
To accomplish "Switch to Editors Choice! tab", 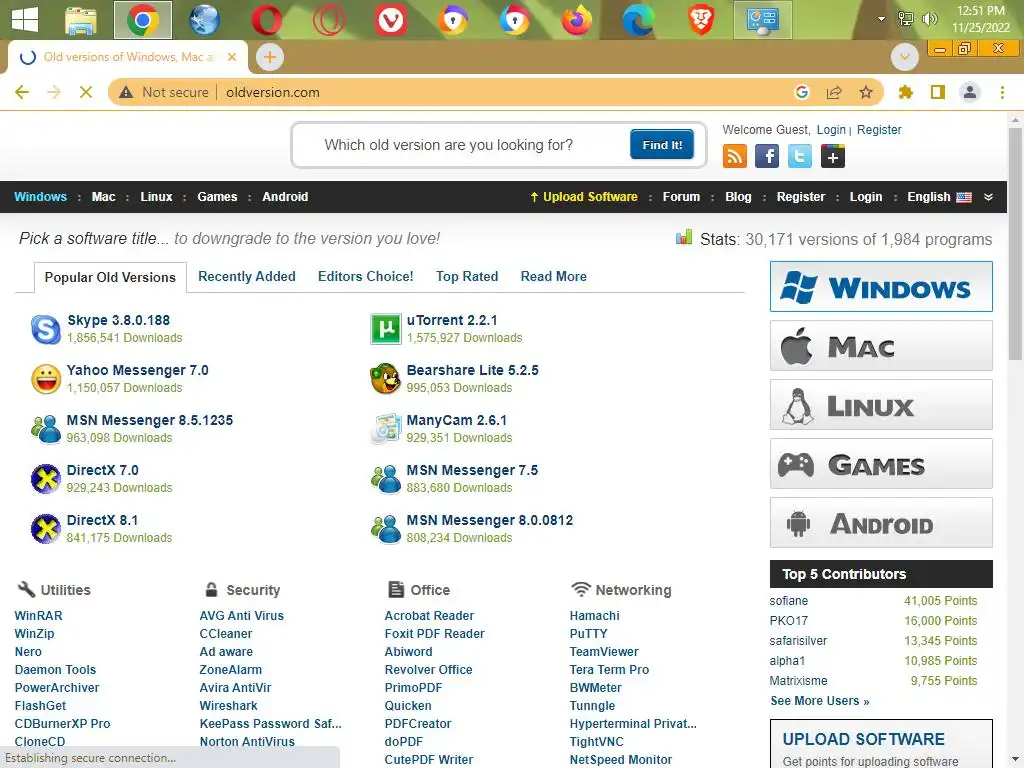I will (366, 276).
